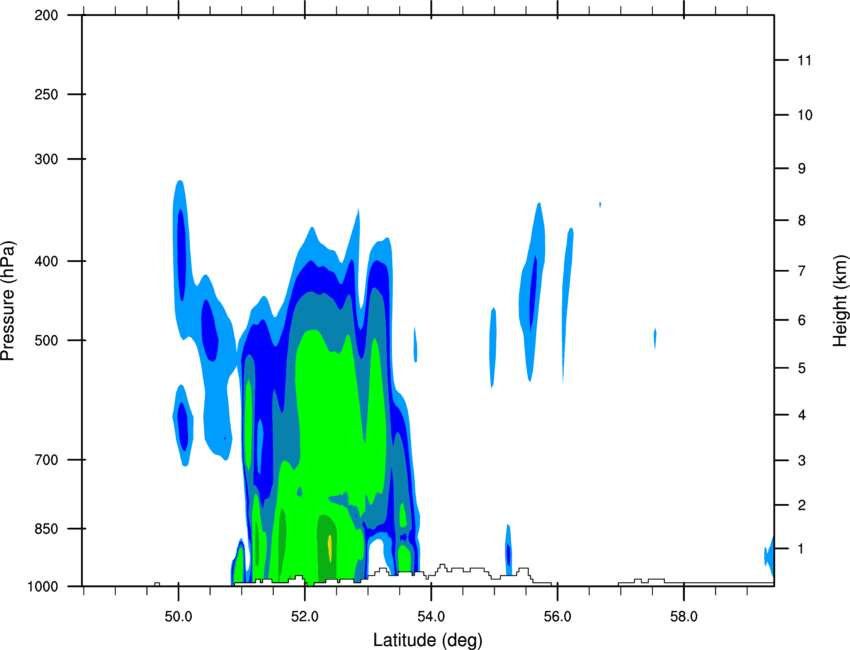Click the yellow maximum contour near the surface

click(x=329, y=548)
